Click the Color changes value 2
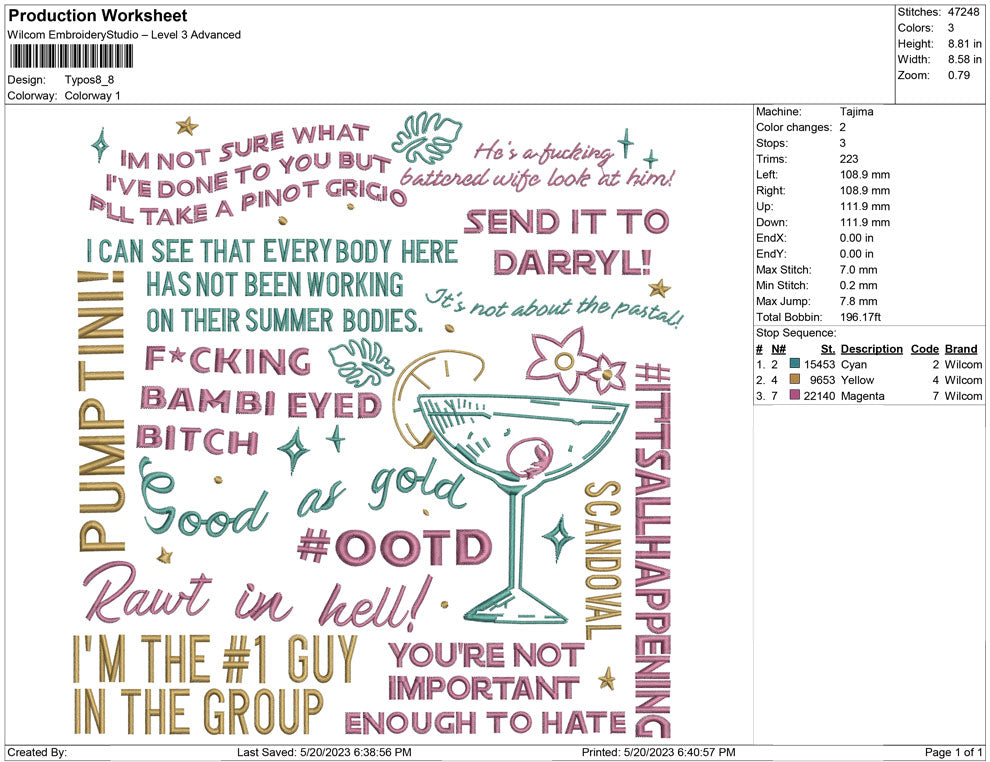 (843, 128)
